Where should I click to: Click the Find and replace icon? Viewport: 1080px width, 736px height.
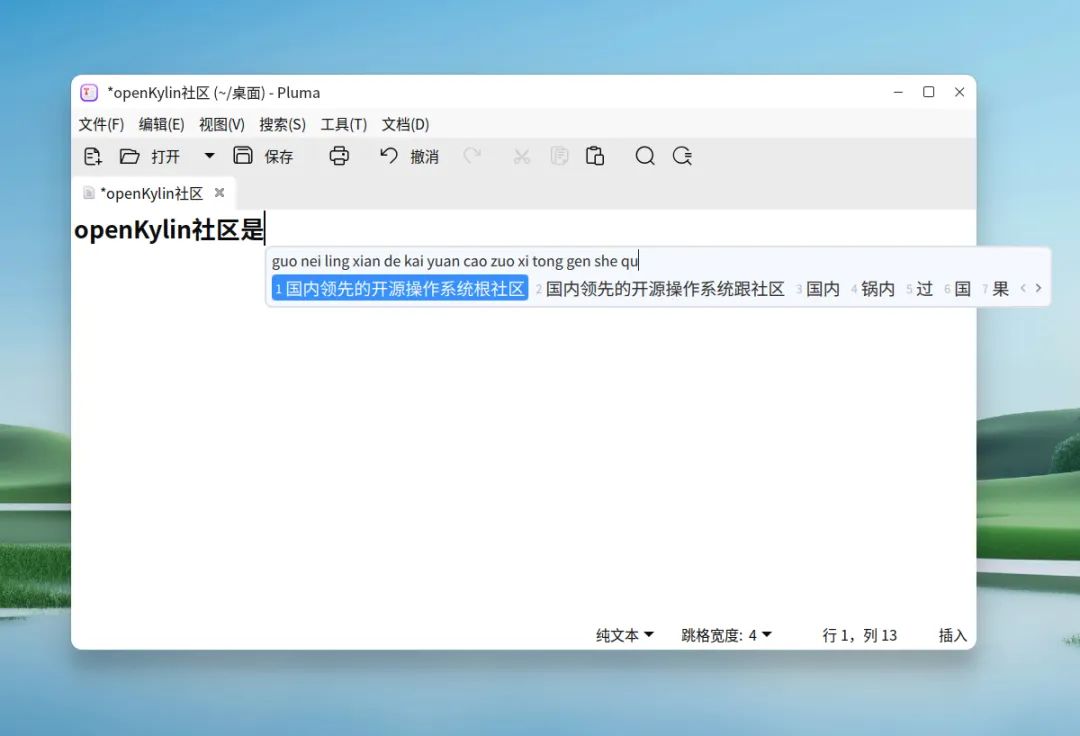682,156
